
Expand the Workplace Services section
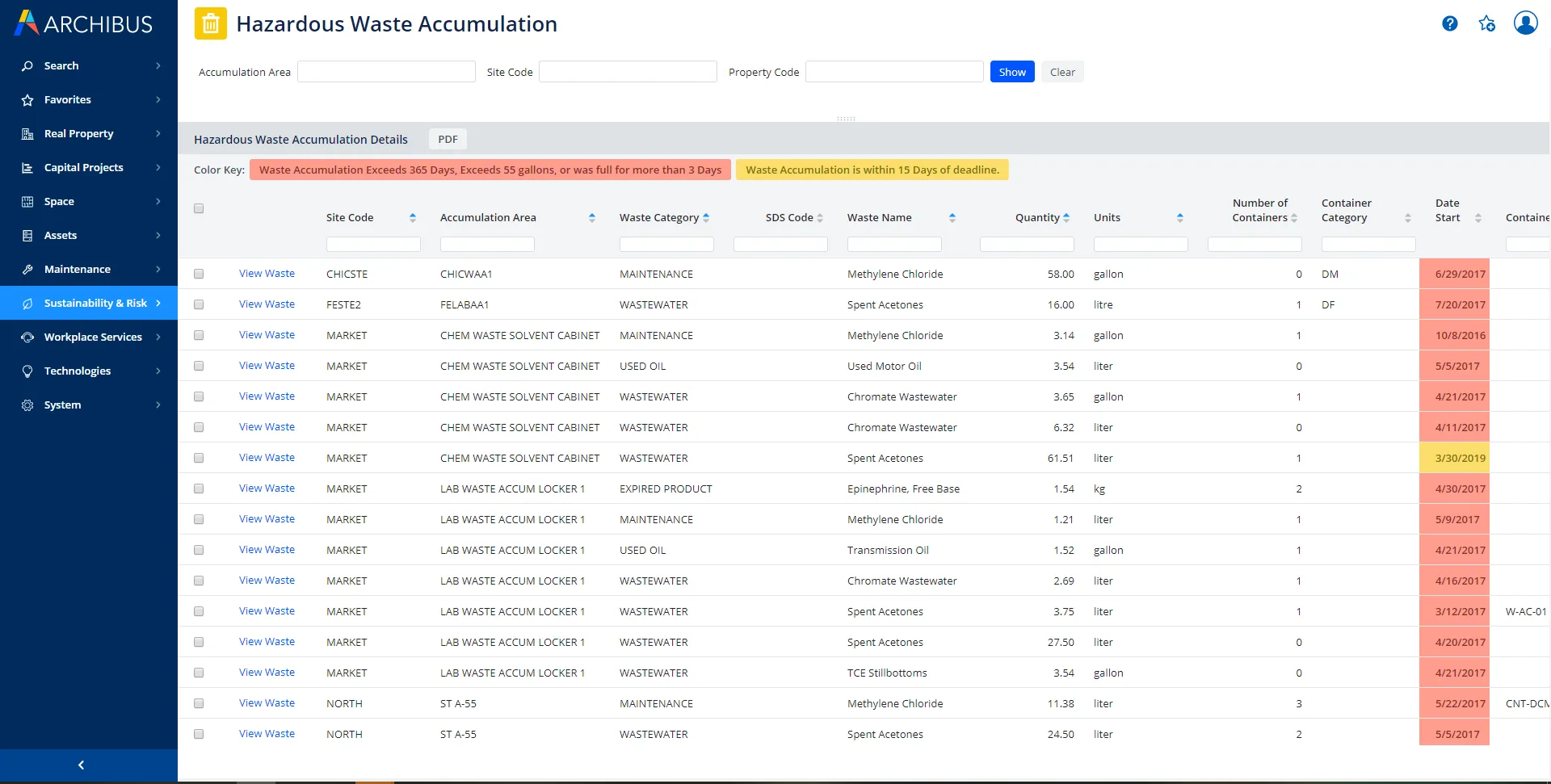point(89,337)
